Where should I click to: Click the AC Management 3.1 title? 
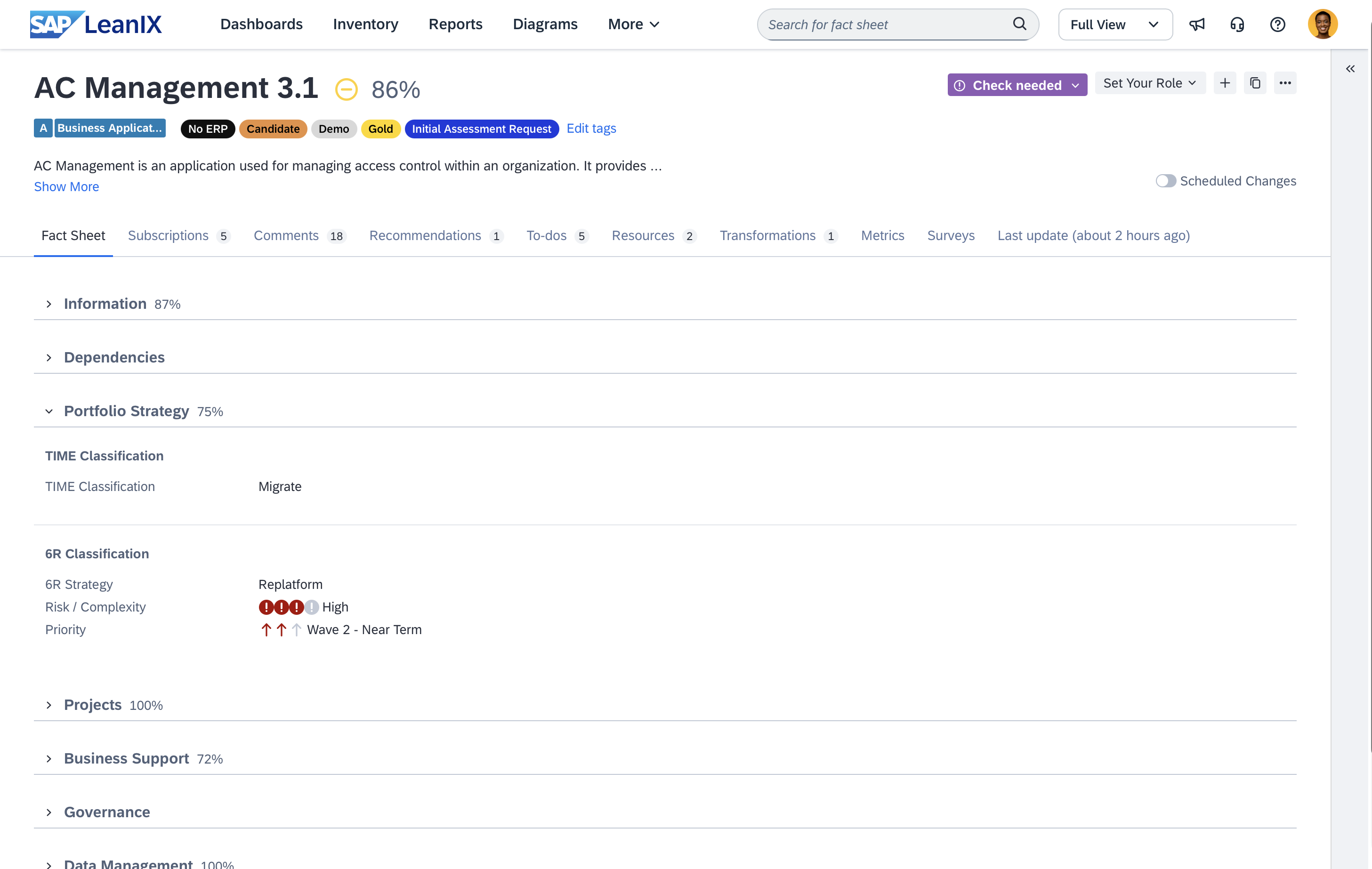pyautogui.click(x=176, y=89)
